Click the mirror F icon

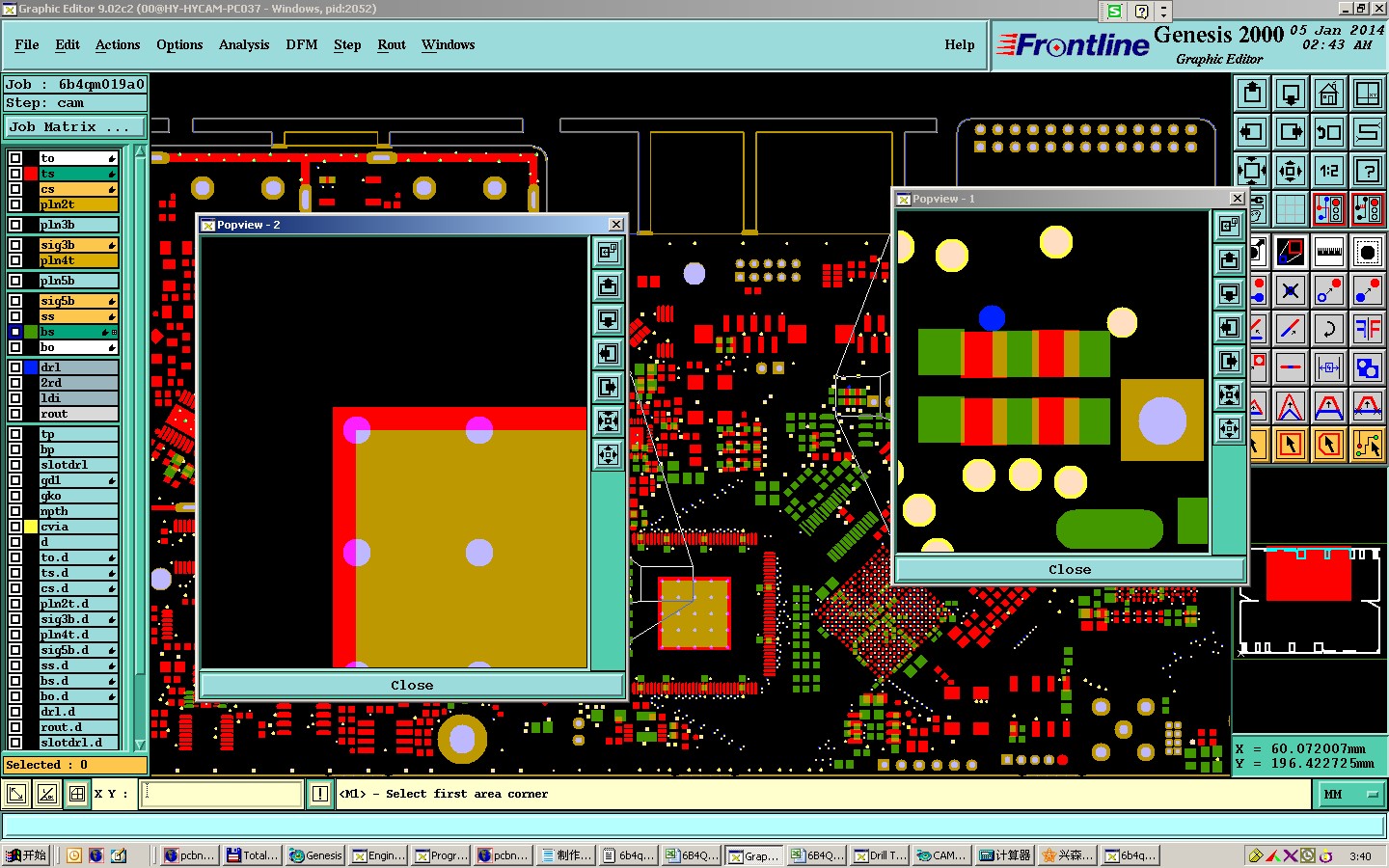coord(1368,329)
